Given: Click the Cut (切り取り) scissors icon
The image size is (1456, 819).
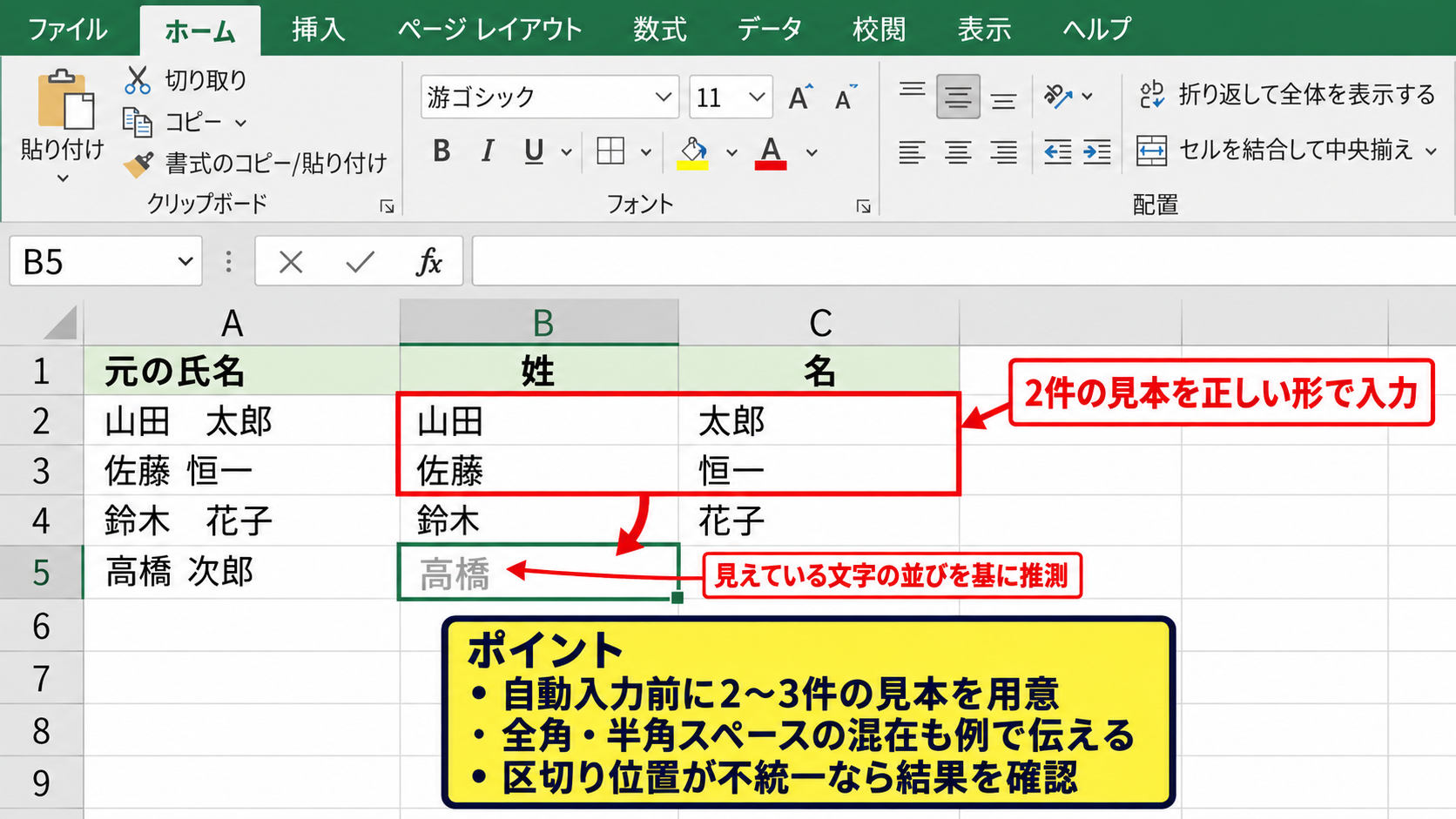Looking at the screenshot, I should tap(138, 80).
